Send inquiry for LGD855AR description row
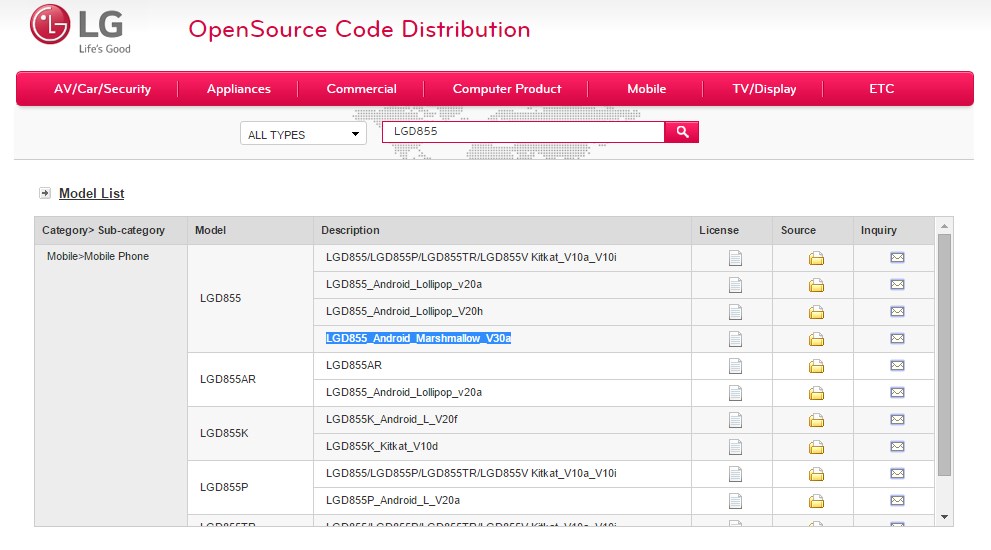Screen dimensions: 991x550 click(x=897, y=365)
